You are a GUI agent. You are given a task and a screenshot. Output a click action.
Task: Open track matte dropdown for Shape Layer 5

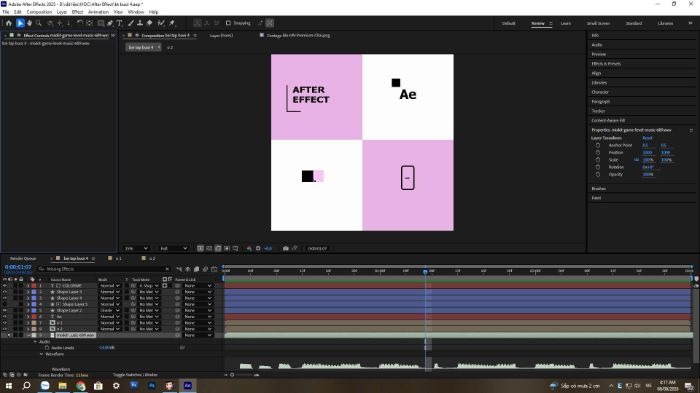(x=149, y=292)
